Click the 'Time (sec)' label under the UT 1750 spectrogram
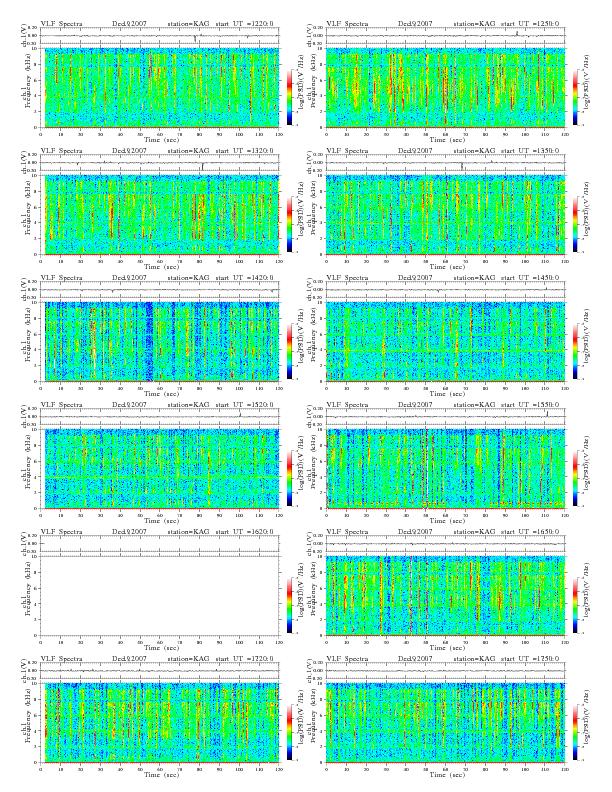The height and width of the screenshot is (792, 612). pyautogui.click(x=447, y=774)
